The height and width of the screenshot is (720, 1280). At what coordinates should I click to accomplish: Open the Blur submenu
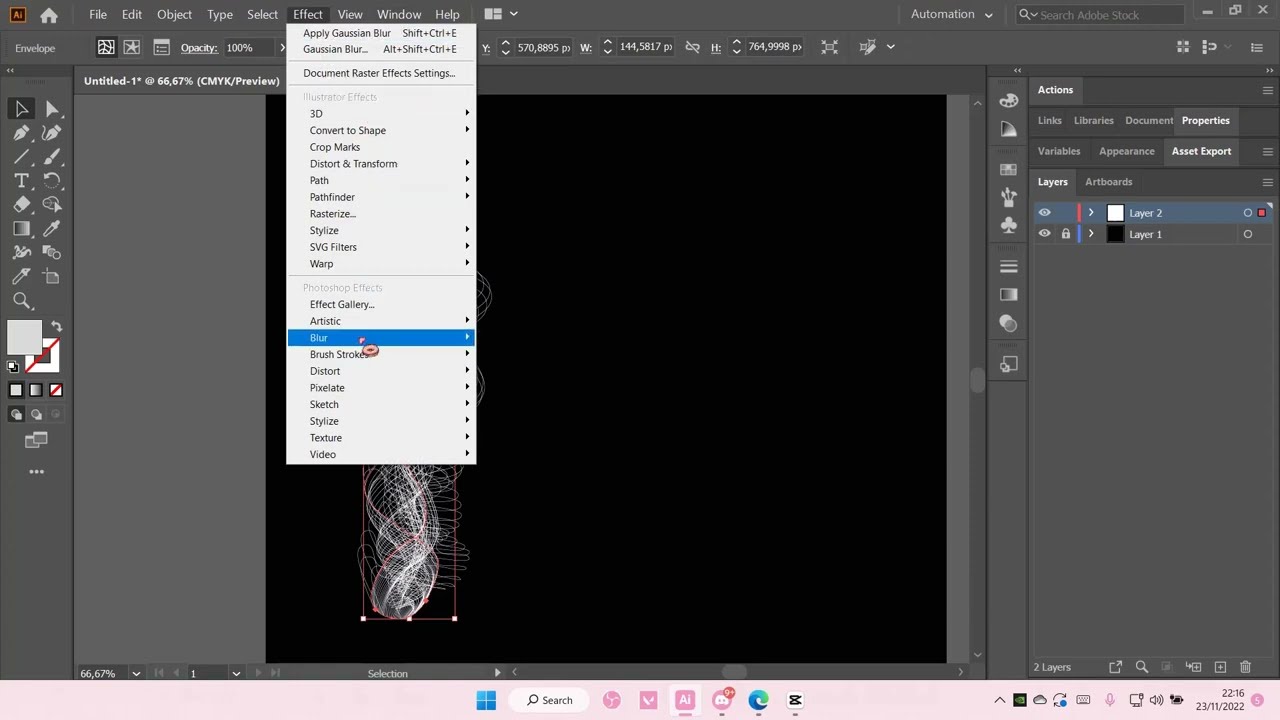coord(381,338)
